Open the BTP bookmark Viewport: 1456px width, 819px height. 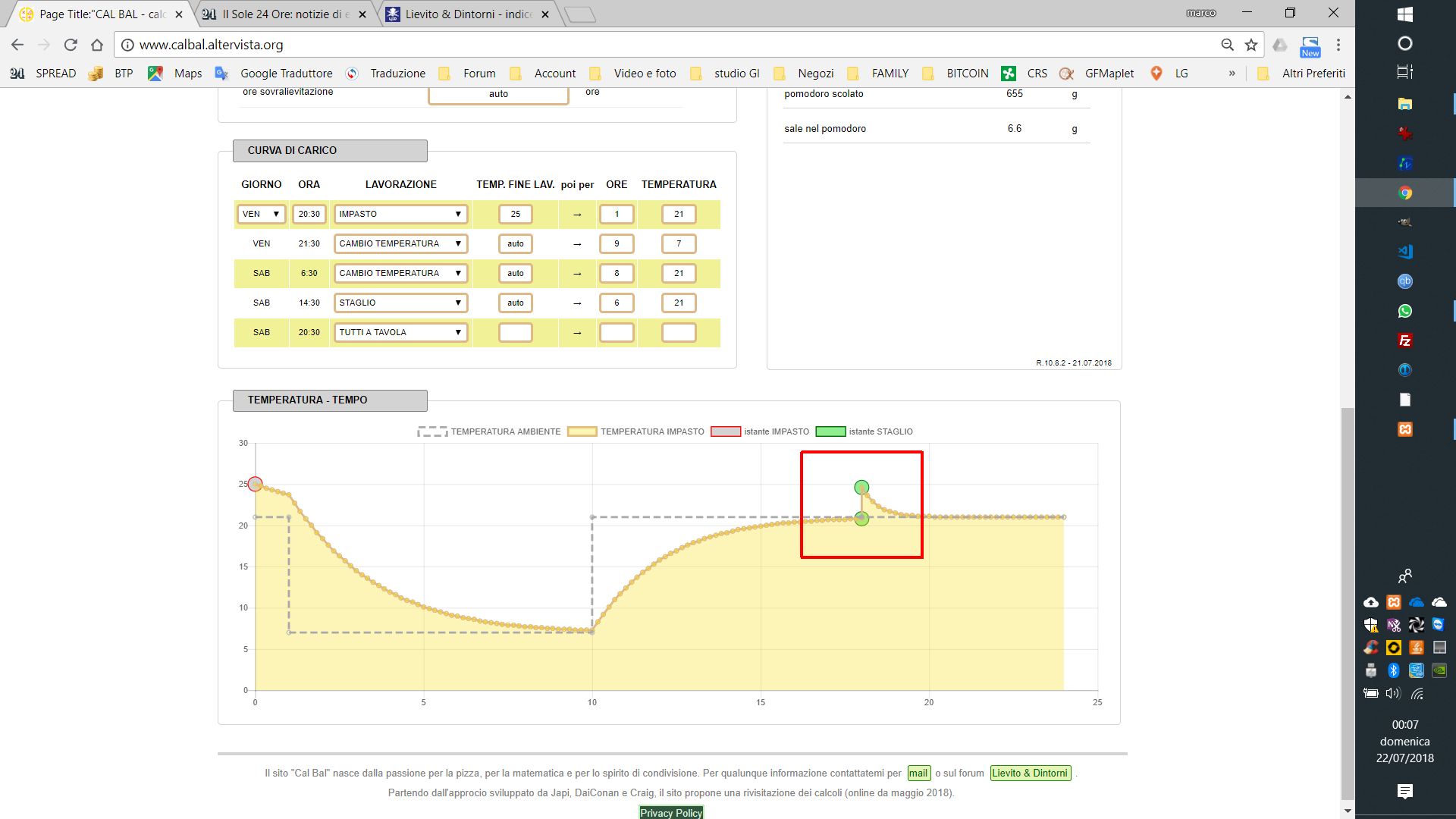pos(111,74)
